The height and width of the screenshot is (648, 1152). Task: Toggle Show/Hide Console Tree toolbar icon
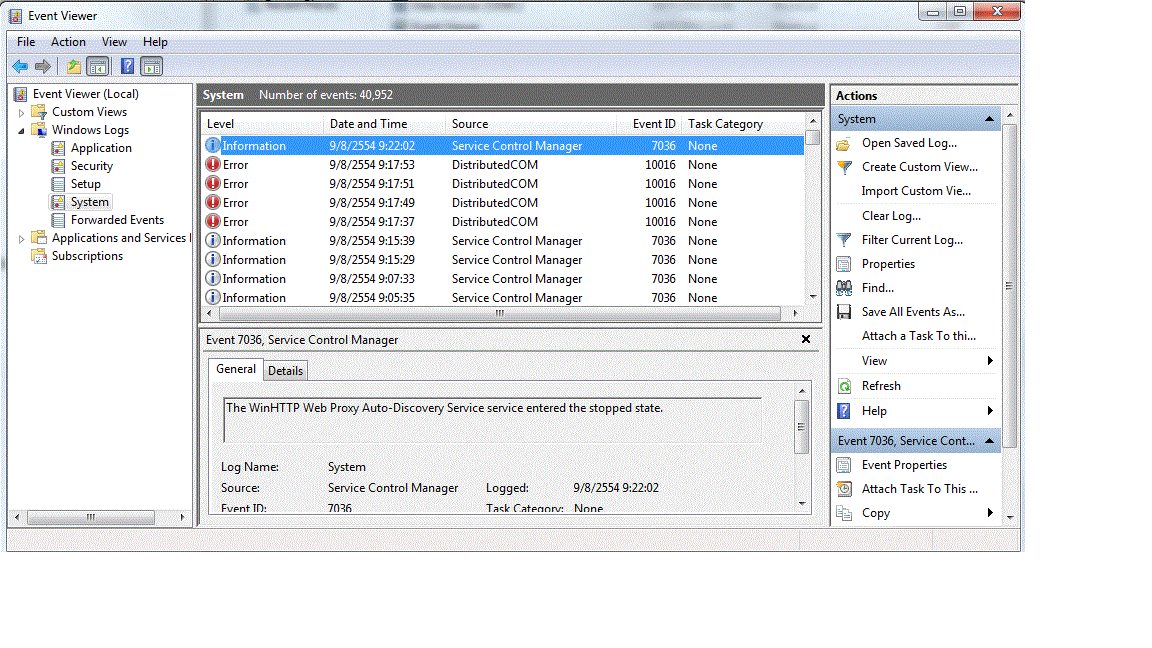(97, 67)
